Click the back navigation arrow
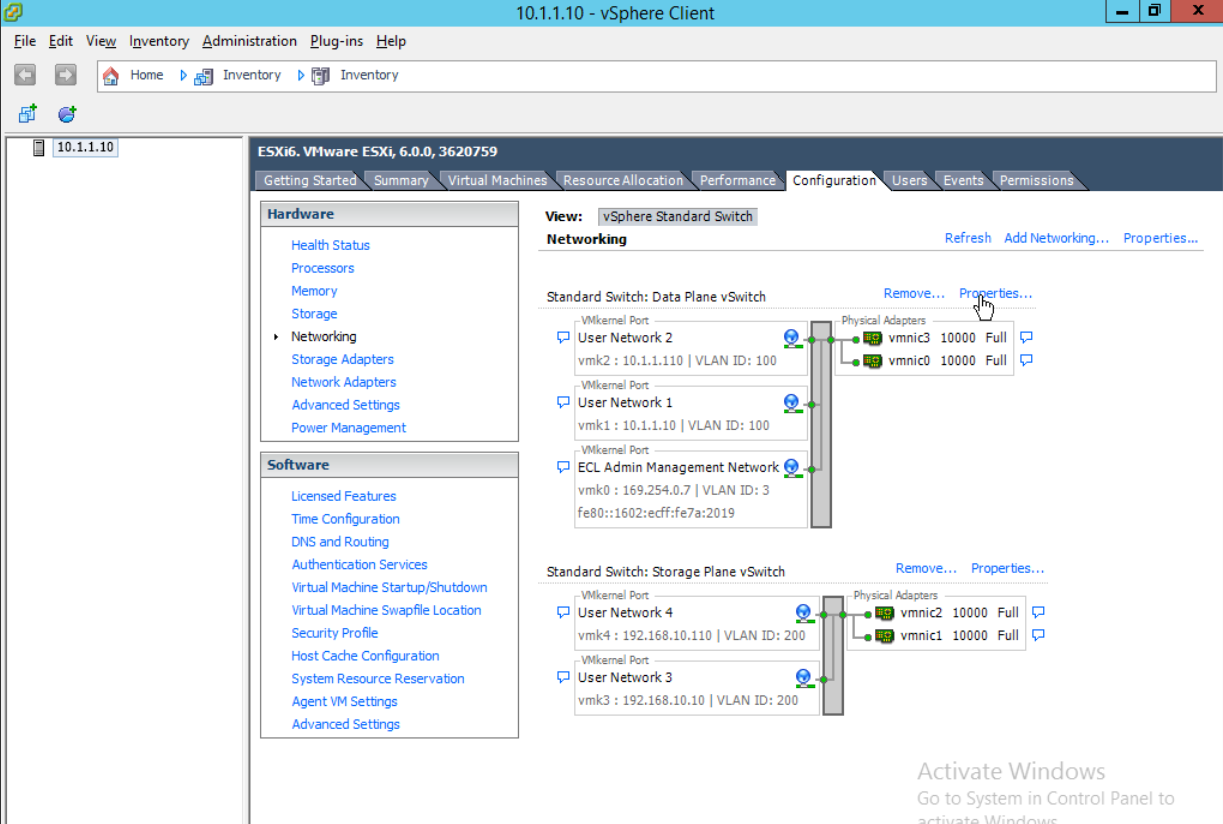 coord(24,75)
